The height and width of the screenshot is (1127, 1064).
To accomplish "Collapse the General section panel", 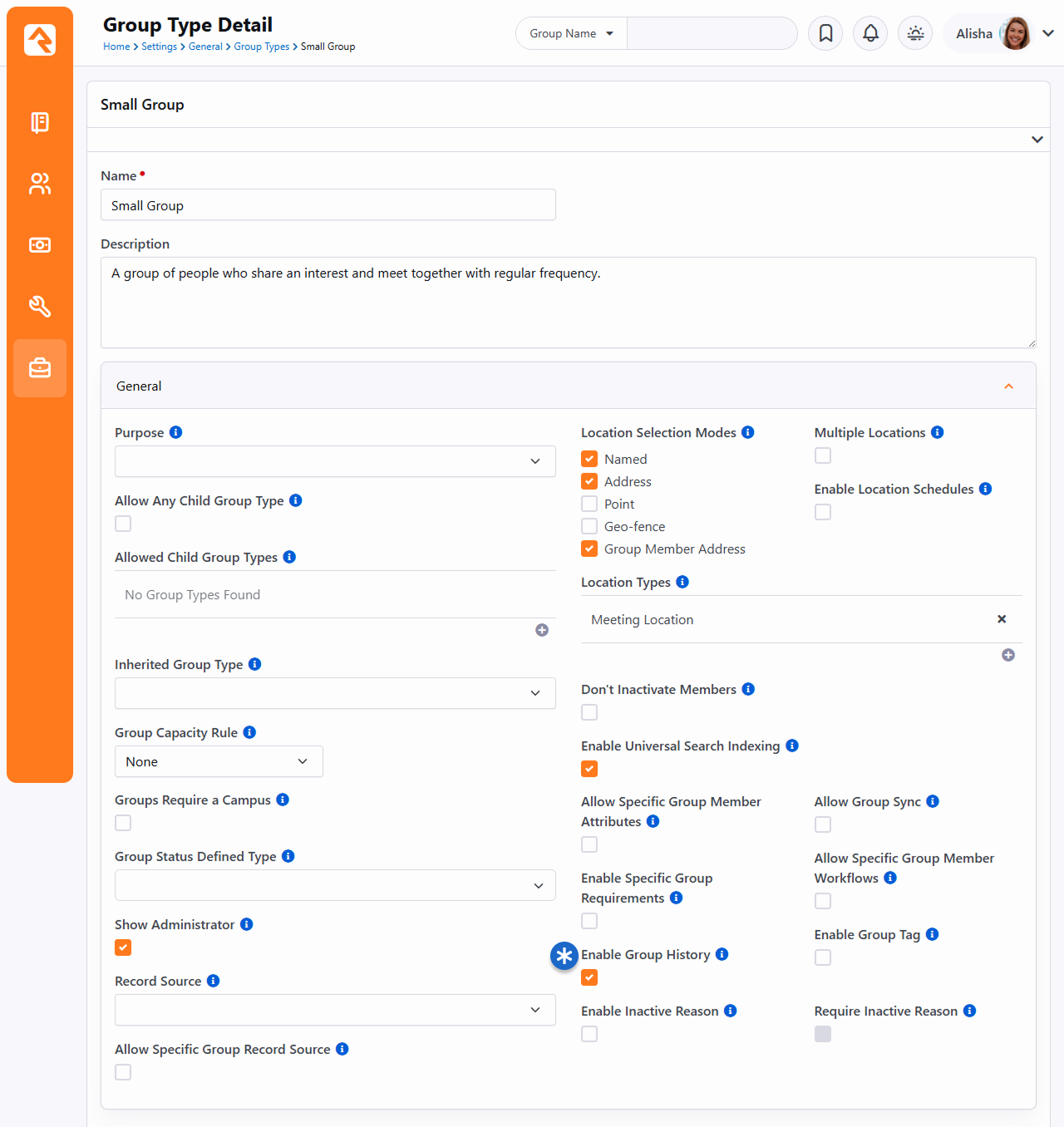I will [1008, 386].
